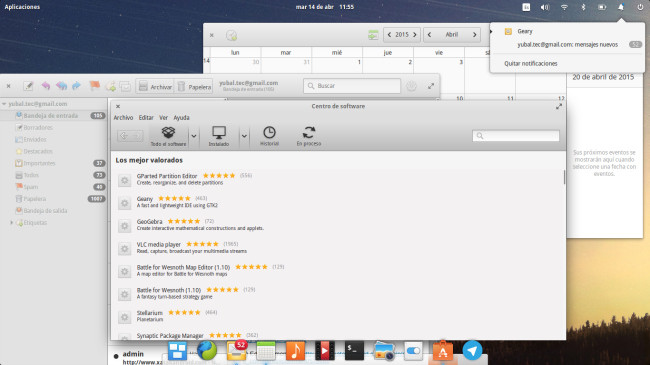Expand the Etiquetas tree node
This screenshot has height=365, width=650.
12,223
